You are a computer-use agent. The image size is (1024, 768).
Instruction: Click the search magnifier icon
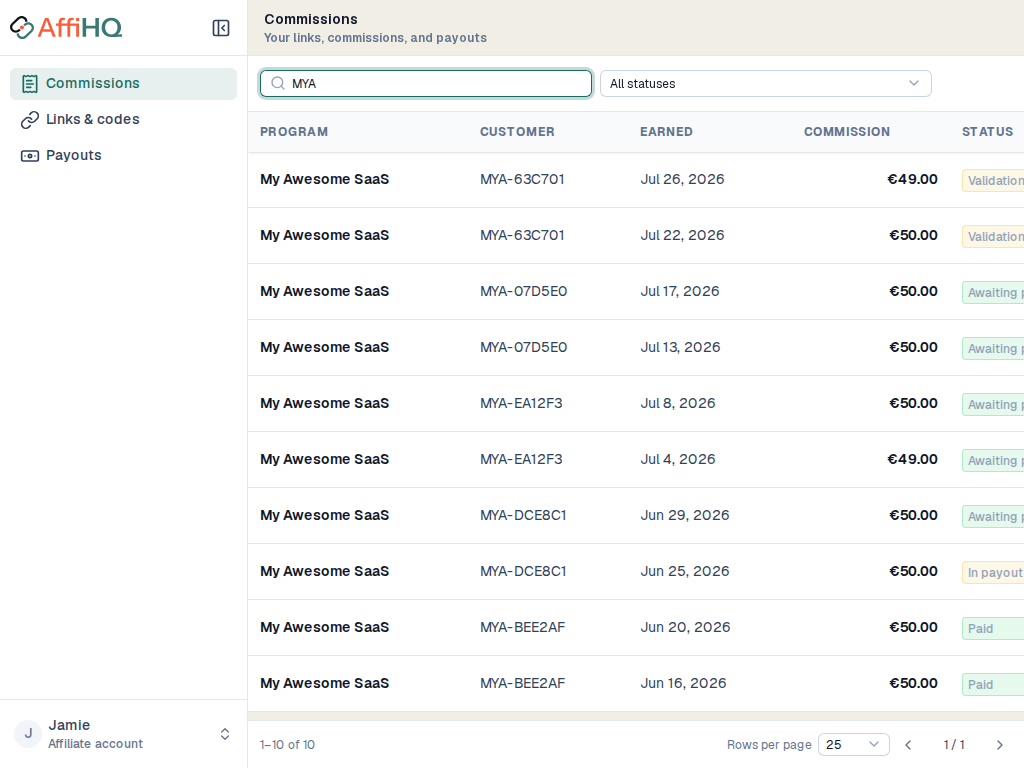coord(278,84)
